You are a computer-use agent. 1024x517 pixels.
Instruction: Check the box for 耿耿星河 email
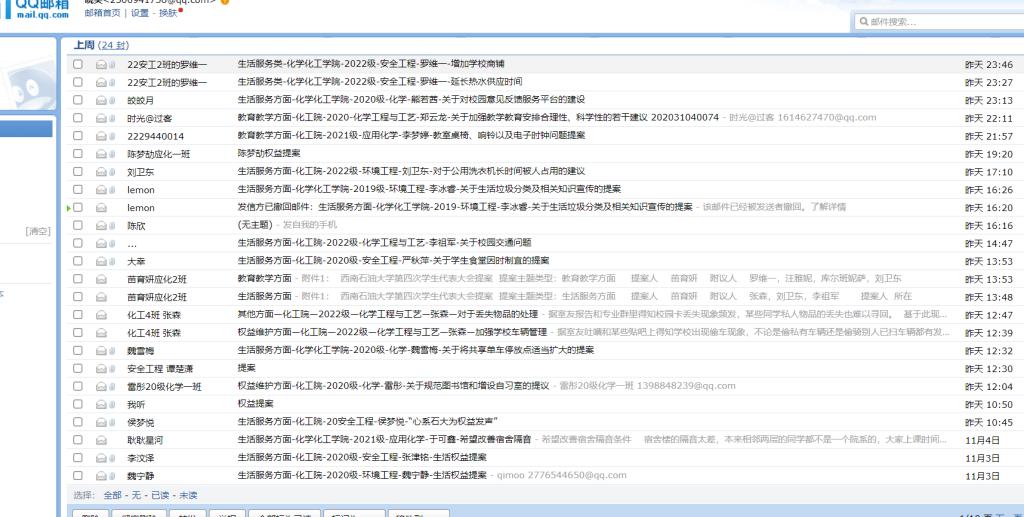click(x=77, y=440)
